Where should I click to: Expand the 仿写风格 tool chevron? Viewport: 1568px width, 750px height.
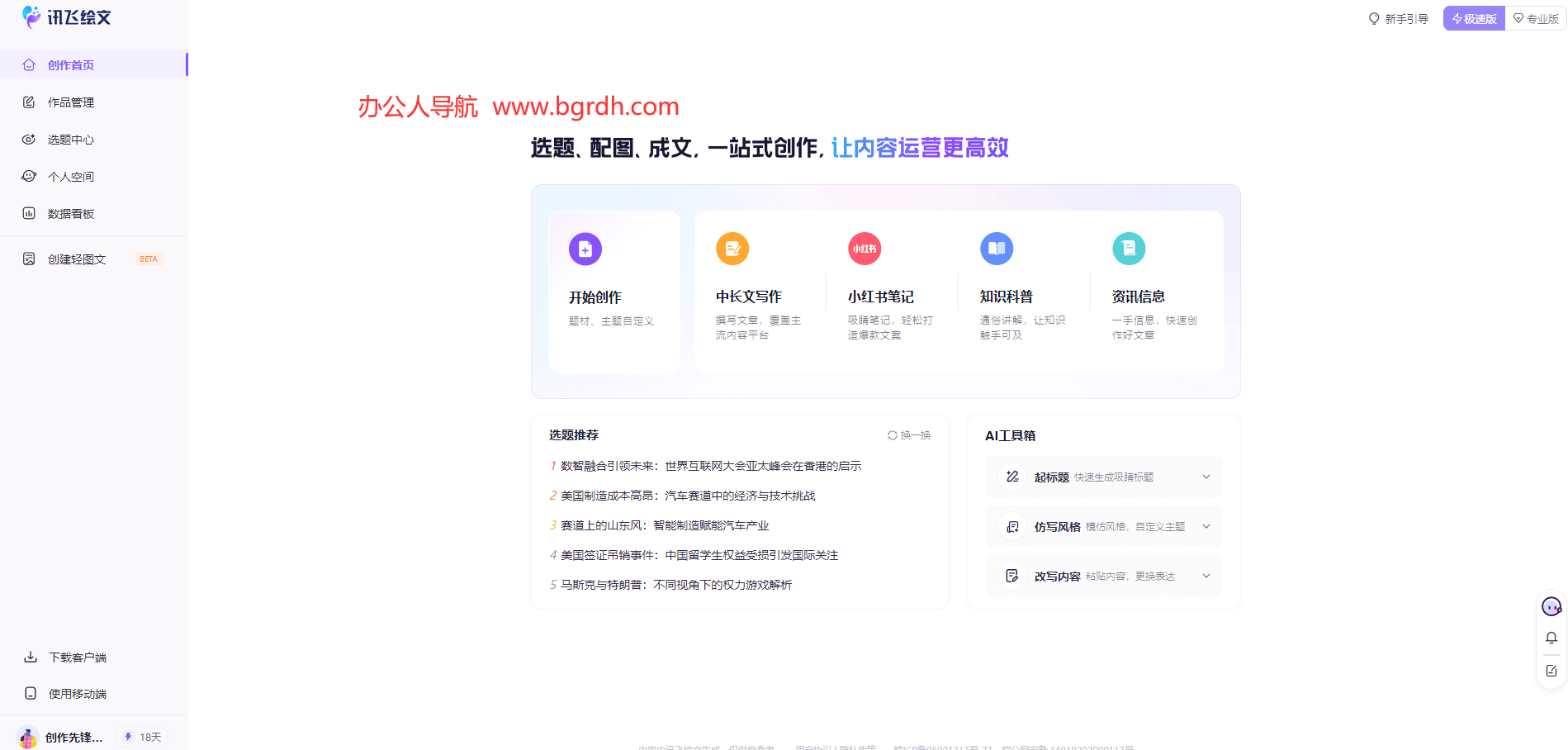coord(1206,526)
